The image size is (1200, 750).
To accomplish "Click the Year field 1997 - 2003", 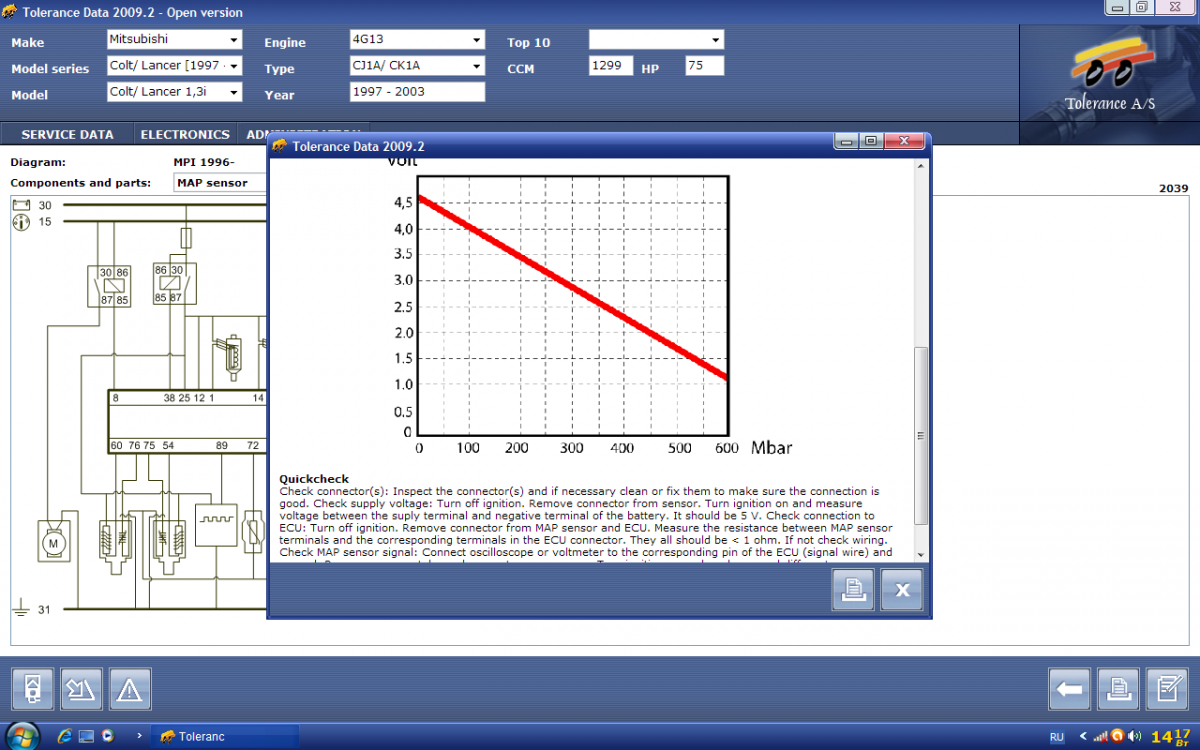I will (417, 92).
